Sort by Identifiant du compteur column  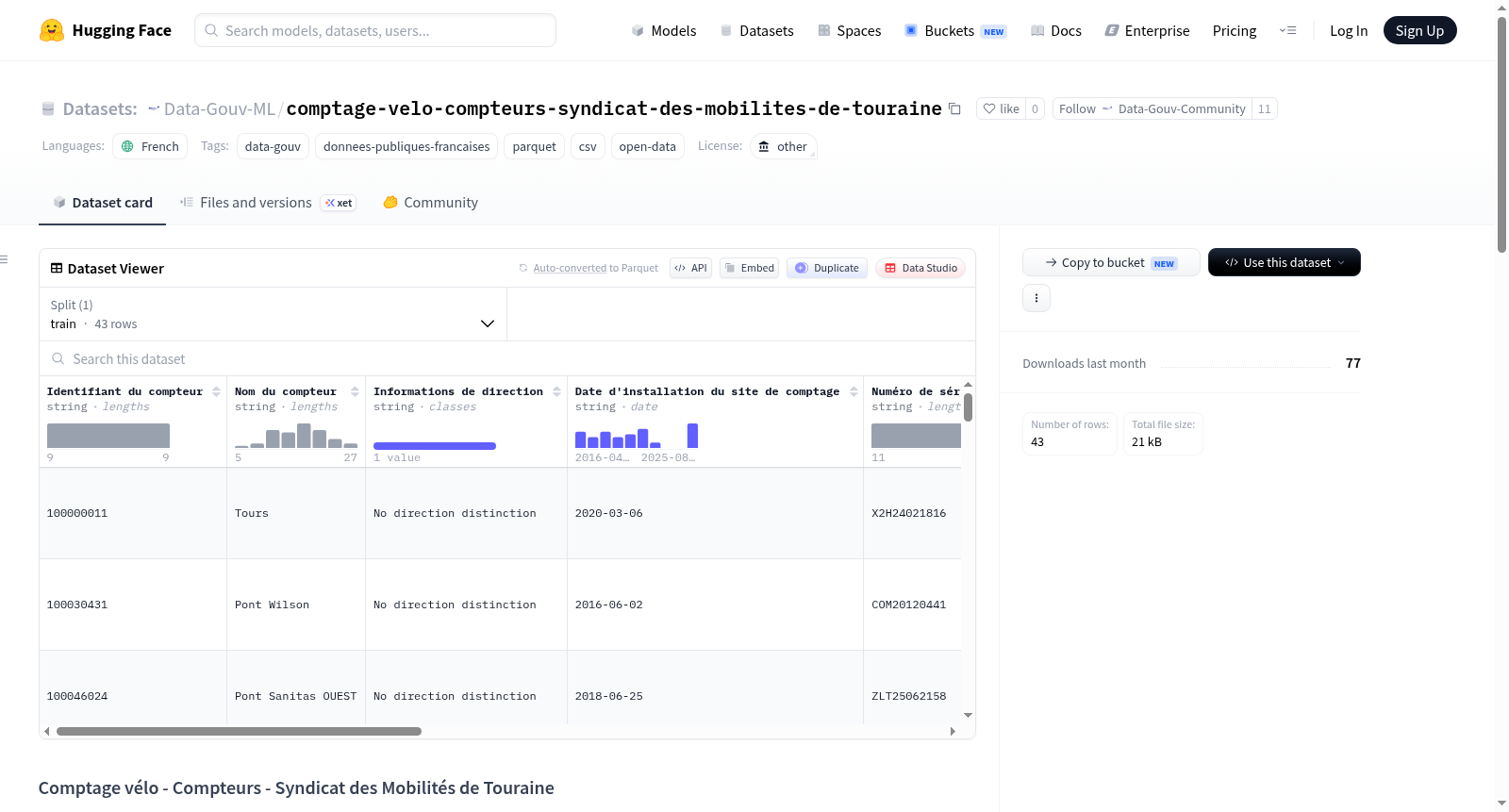[216, 391]
